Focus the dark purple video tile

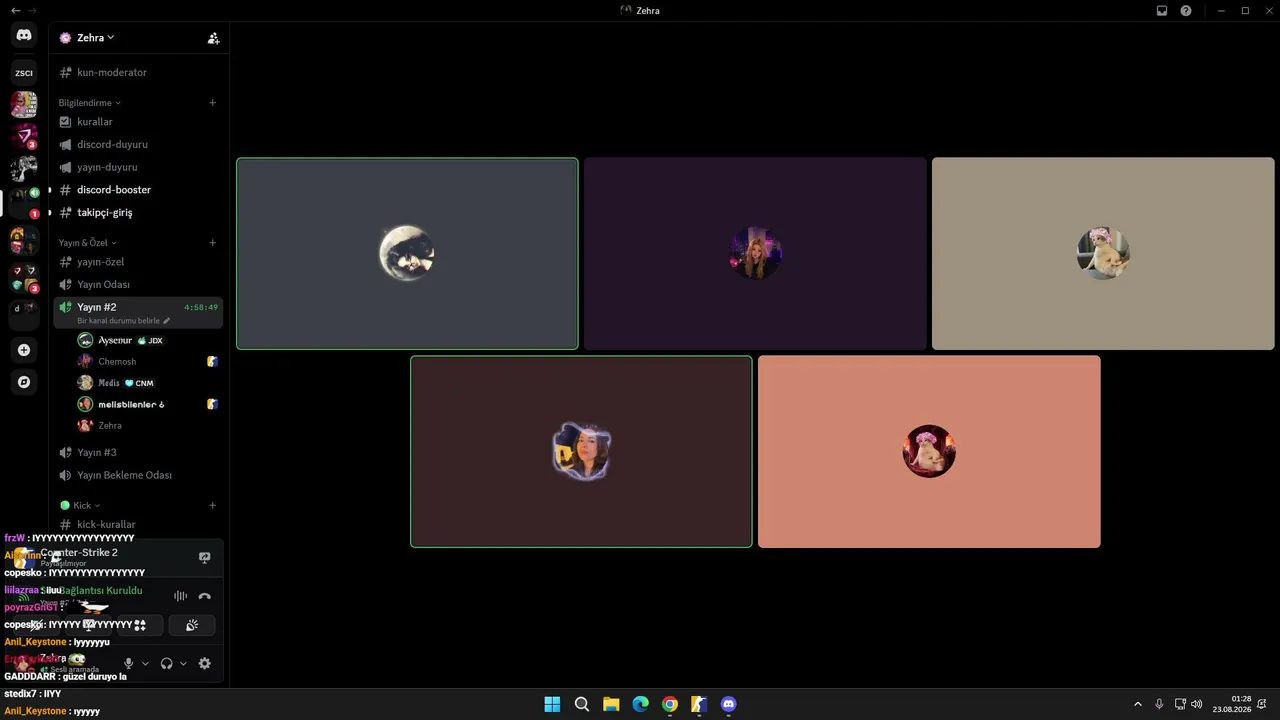(x=755, y=254)
